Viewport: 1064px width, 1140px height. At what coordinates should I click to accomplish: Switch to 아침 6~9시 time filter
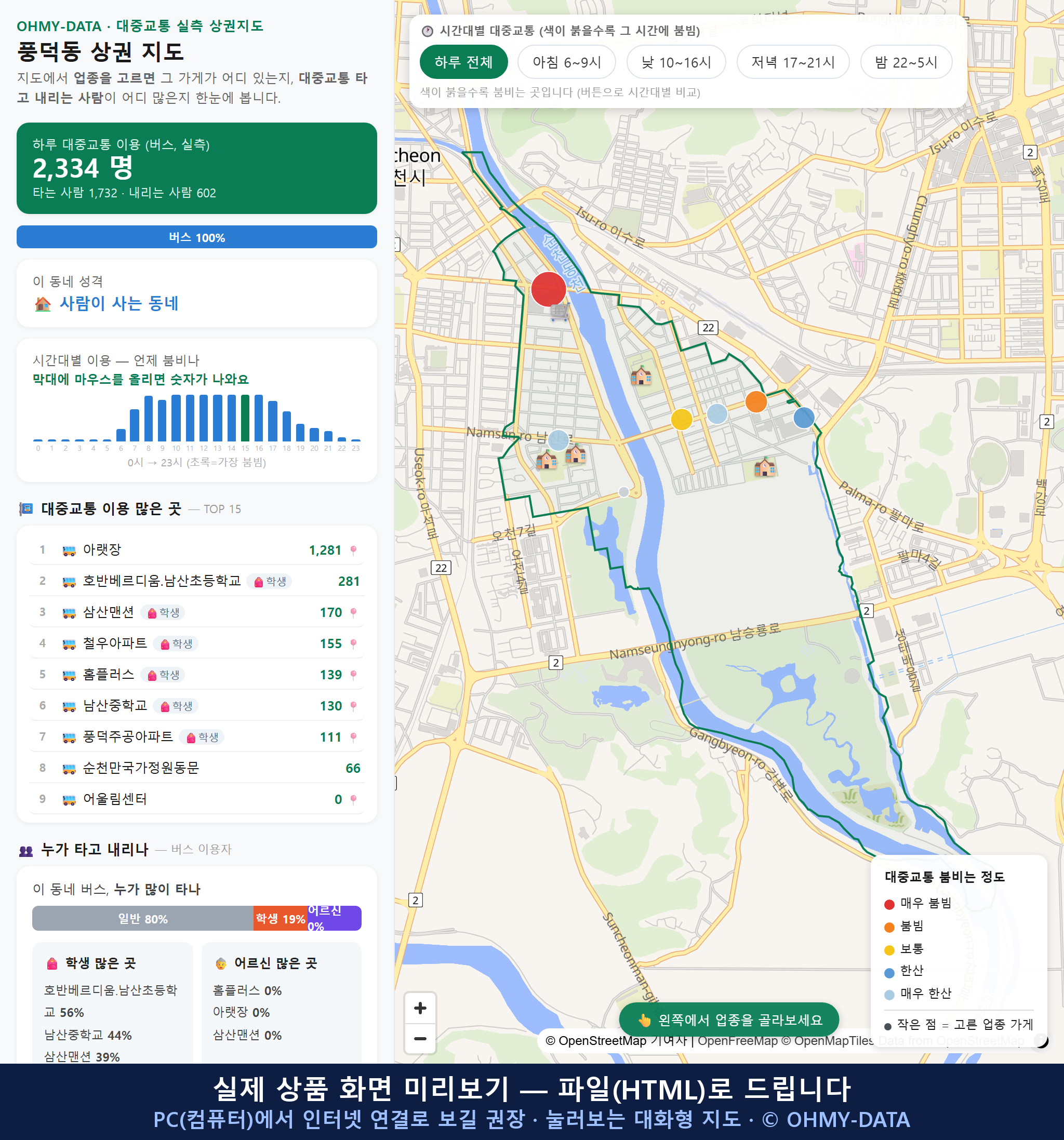click(x=567, y=62)
